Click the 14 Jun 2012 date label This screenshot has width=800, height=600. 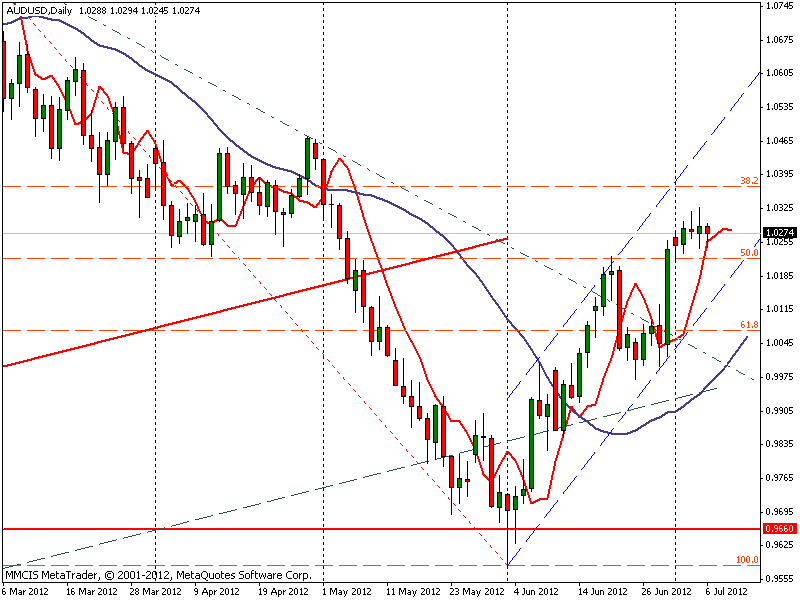[603, 591]
